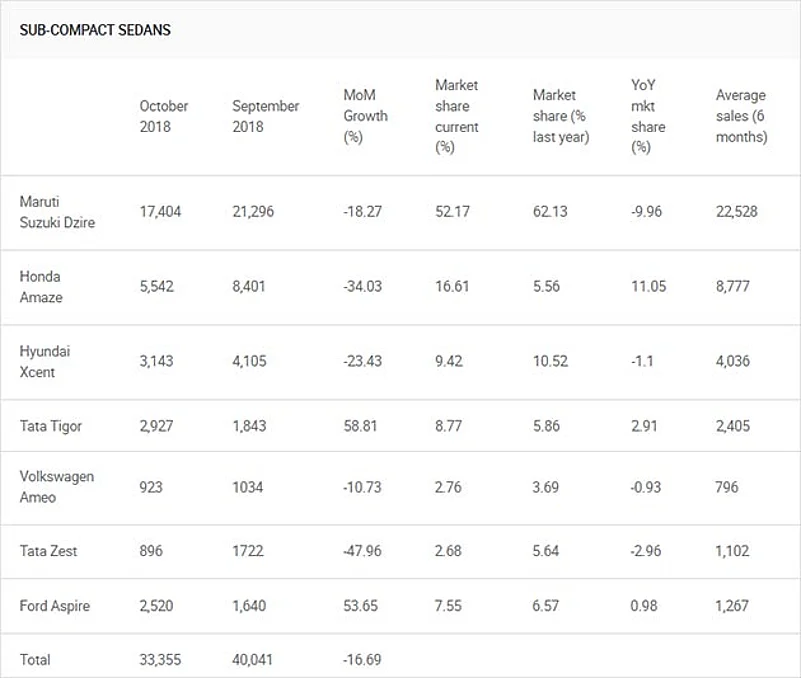The image size is (801, 678).
Task: Select the Tata Tigor row label
Action: pos(51,426)
